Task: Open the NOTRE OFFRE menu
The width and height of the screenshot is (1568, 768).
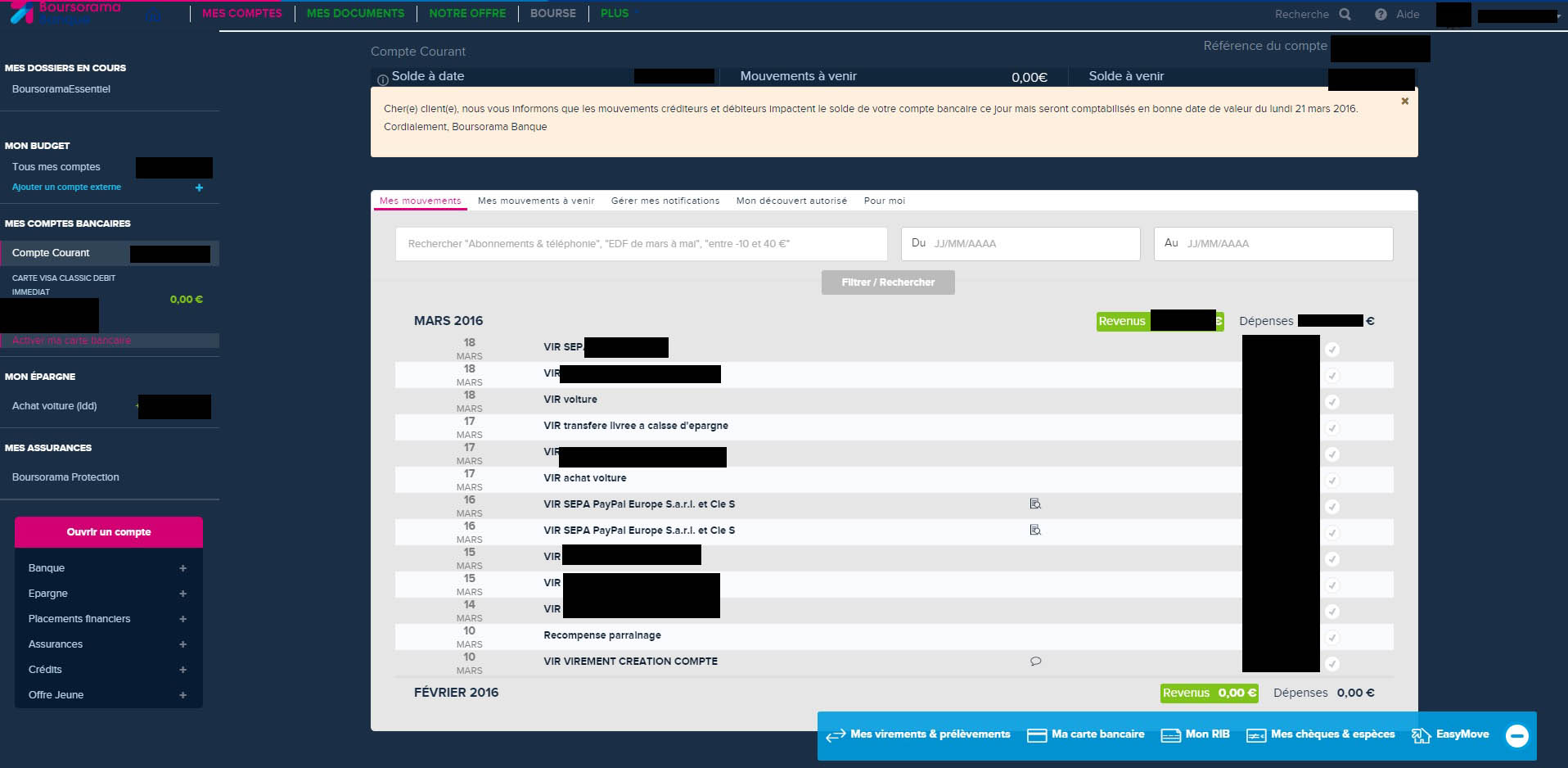Action: [x=467, y=13]
